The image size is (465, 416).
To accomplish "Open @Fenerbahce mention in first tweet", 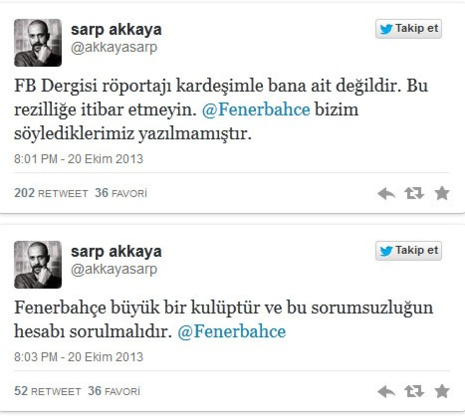I will [x=256, y=110].
